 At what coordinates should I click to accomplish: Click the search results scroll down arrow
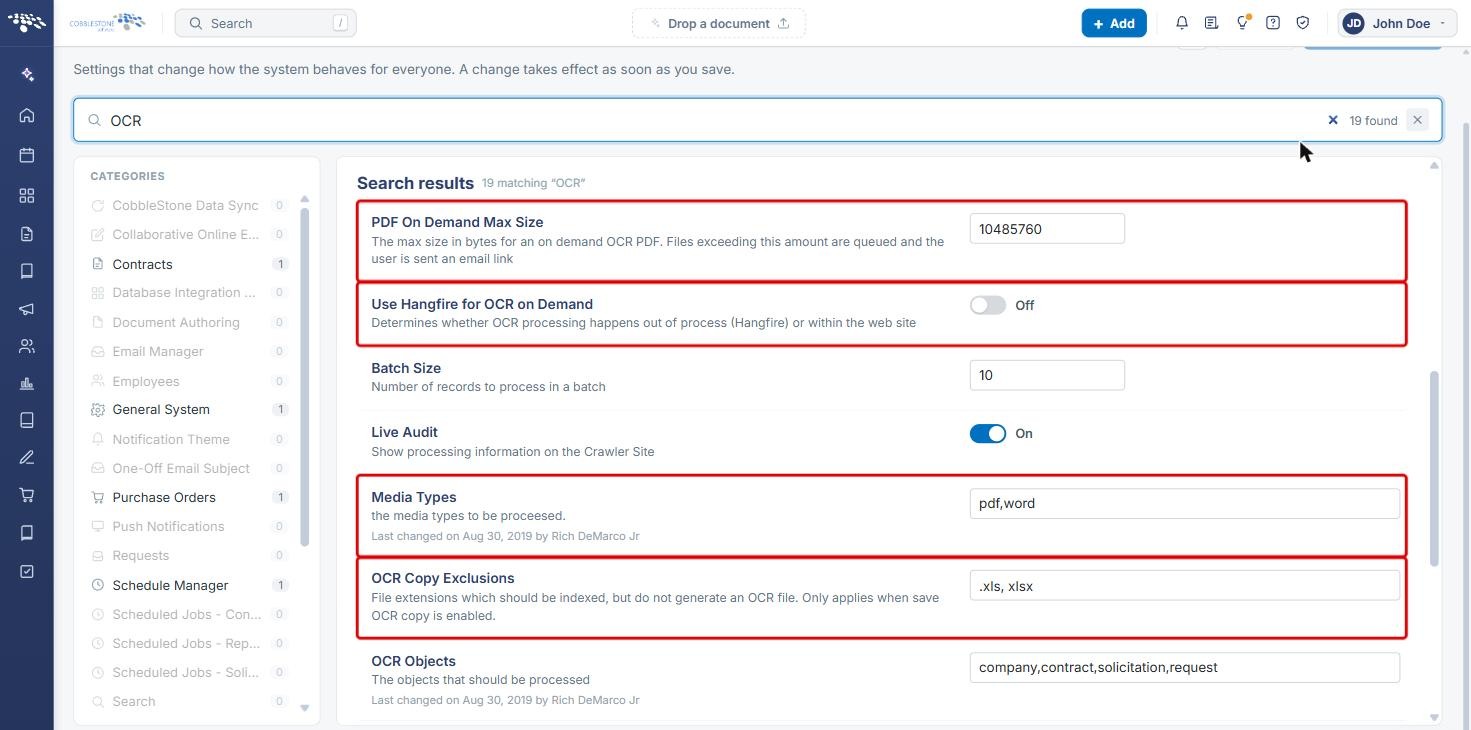(x=1435, y=717)
